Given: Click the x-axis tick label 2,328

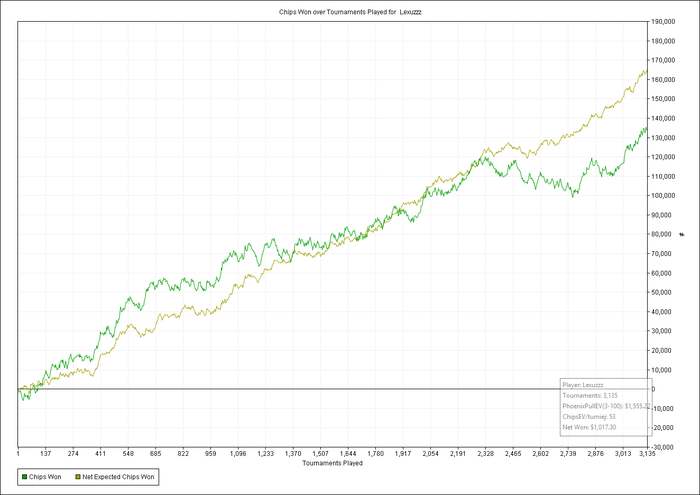Looking at the screenshot, I should coord(485,453).
